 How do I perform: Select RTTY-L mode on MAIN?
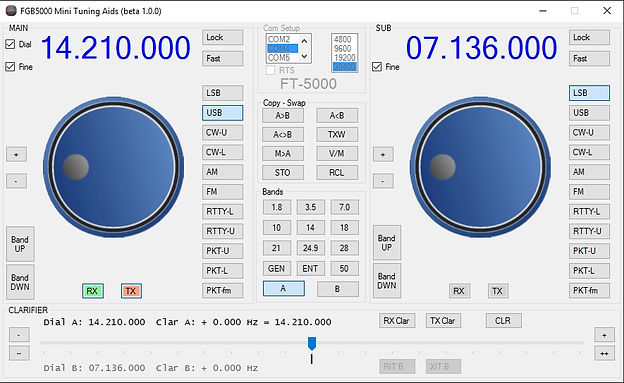click(222, 211)
